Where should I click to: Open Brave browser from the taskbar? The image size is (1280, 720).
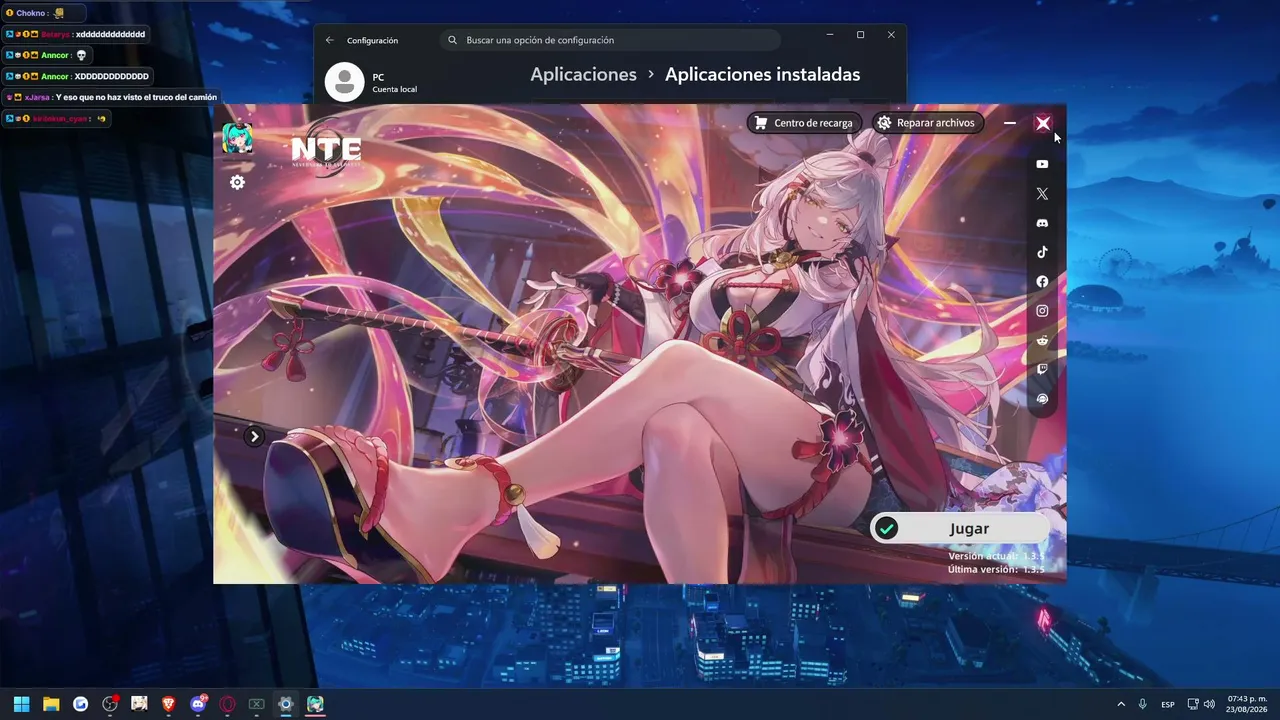[169, 704]
